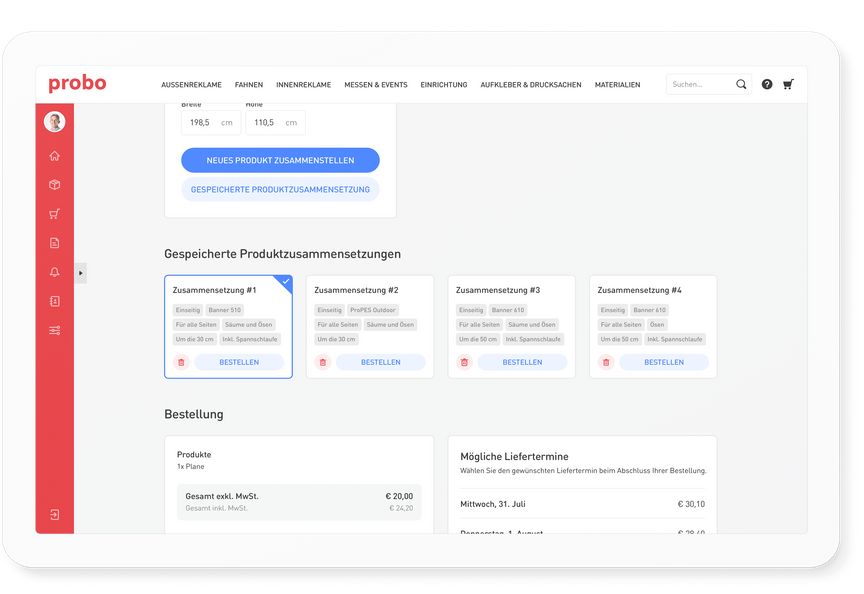Expand the collapsed sidebar via the arrow handle

pyautogui.click(x=80, y=272)
